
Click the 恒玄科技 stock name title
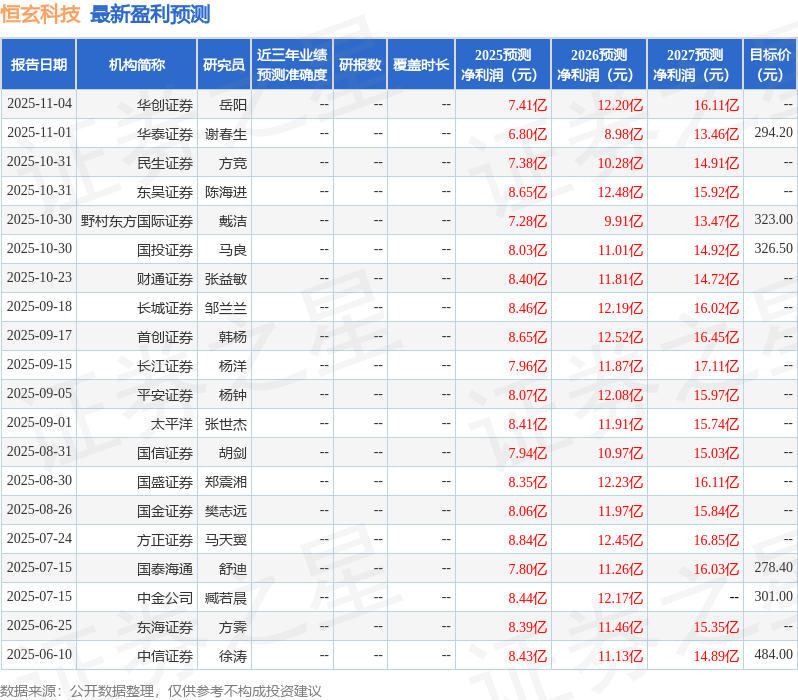click(x=40, y=14)
